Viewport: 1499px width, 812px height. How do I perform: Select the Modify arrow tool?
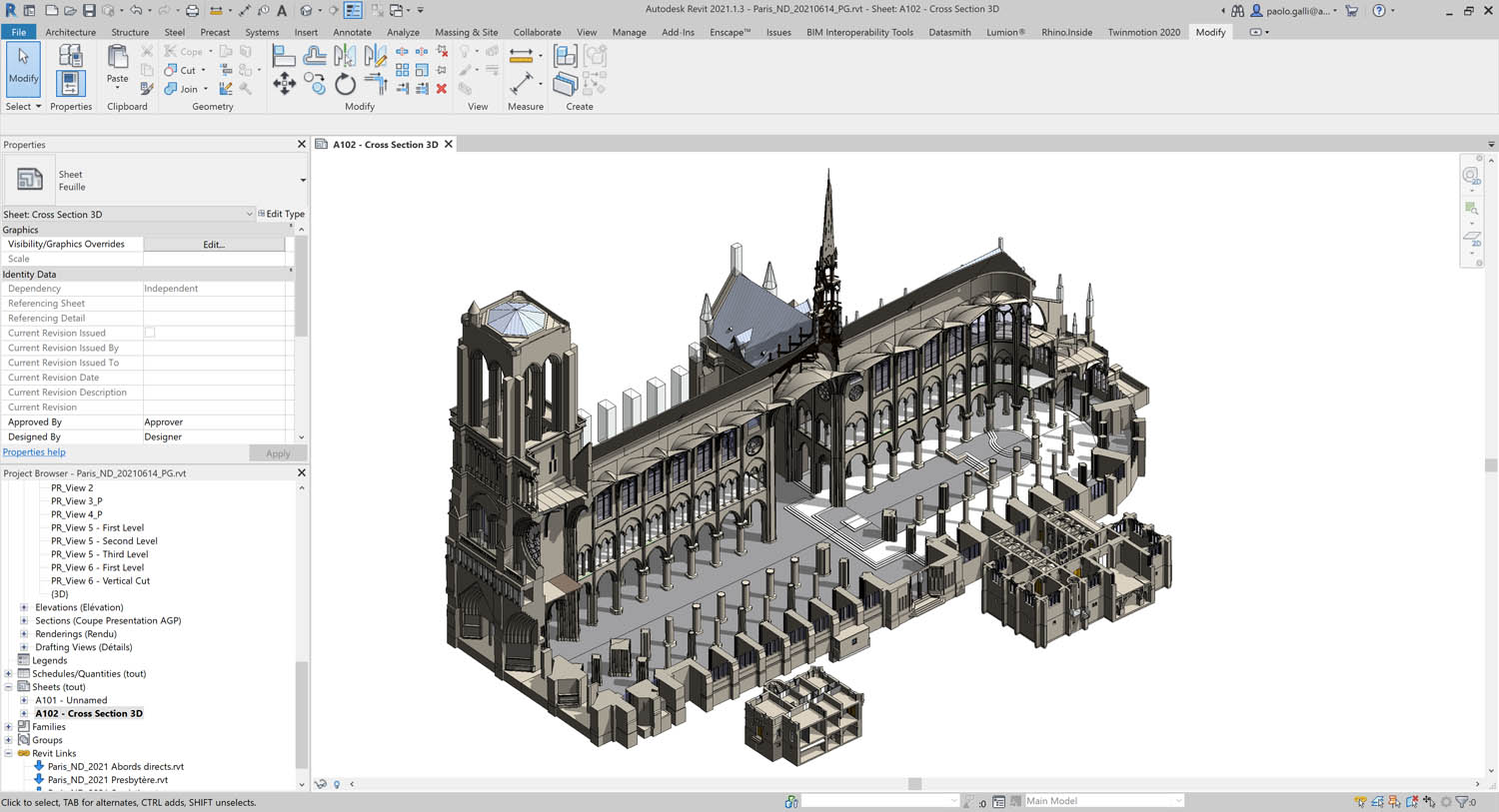coord(23,68)
